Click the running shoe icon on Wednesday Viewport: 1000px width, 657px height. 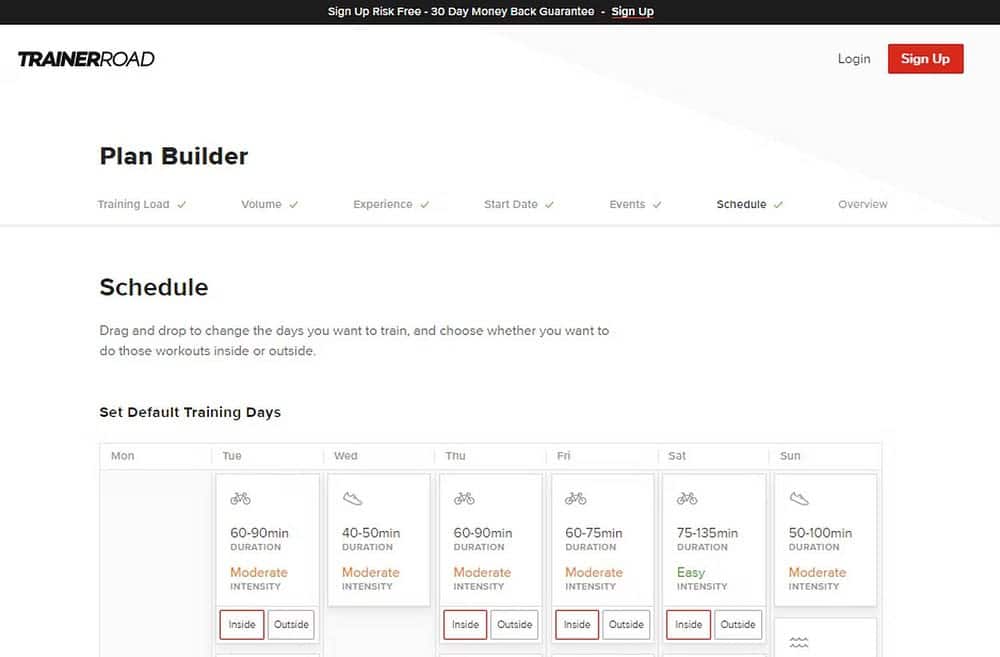[x=352, y=498]
